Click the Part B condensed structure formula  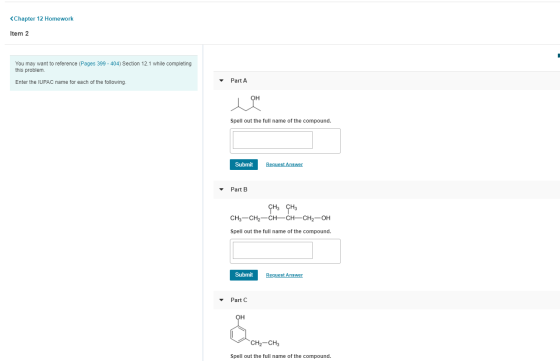tap(280, 213)
